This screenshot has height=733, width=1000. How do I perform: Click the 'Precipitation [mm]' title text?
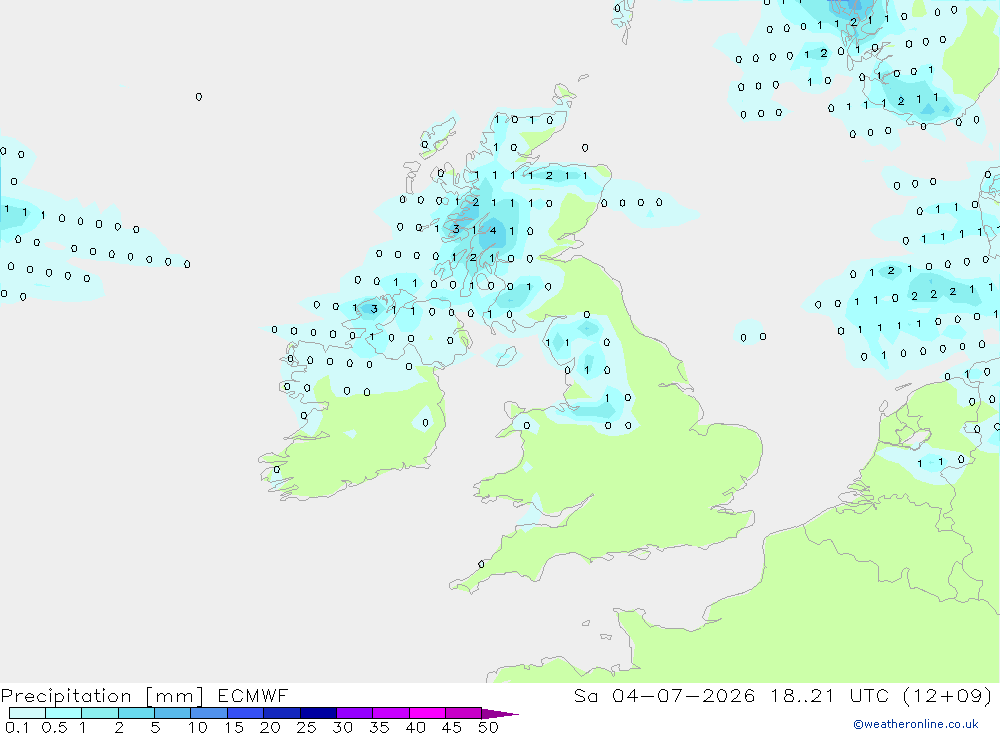tap(102, 695)
